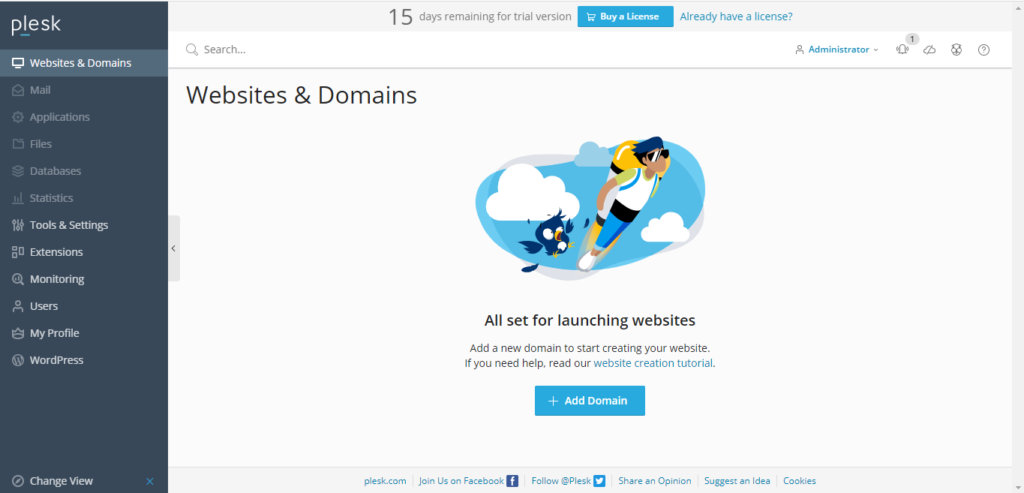The height and width of the screenshot is (493, 1024).
Task: Open Tools & Settings in sidebar
Action: [68, 225]
